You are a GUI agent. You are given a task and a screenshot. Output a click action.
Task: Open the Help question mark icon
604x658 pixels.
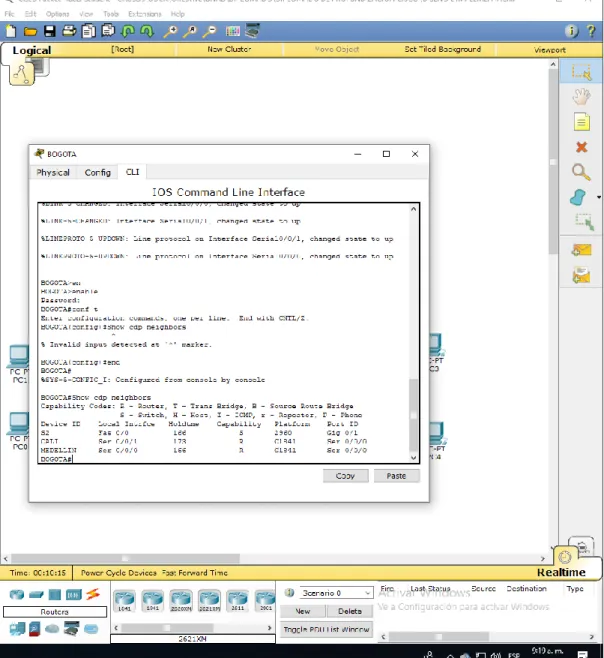point(591,31)
